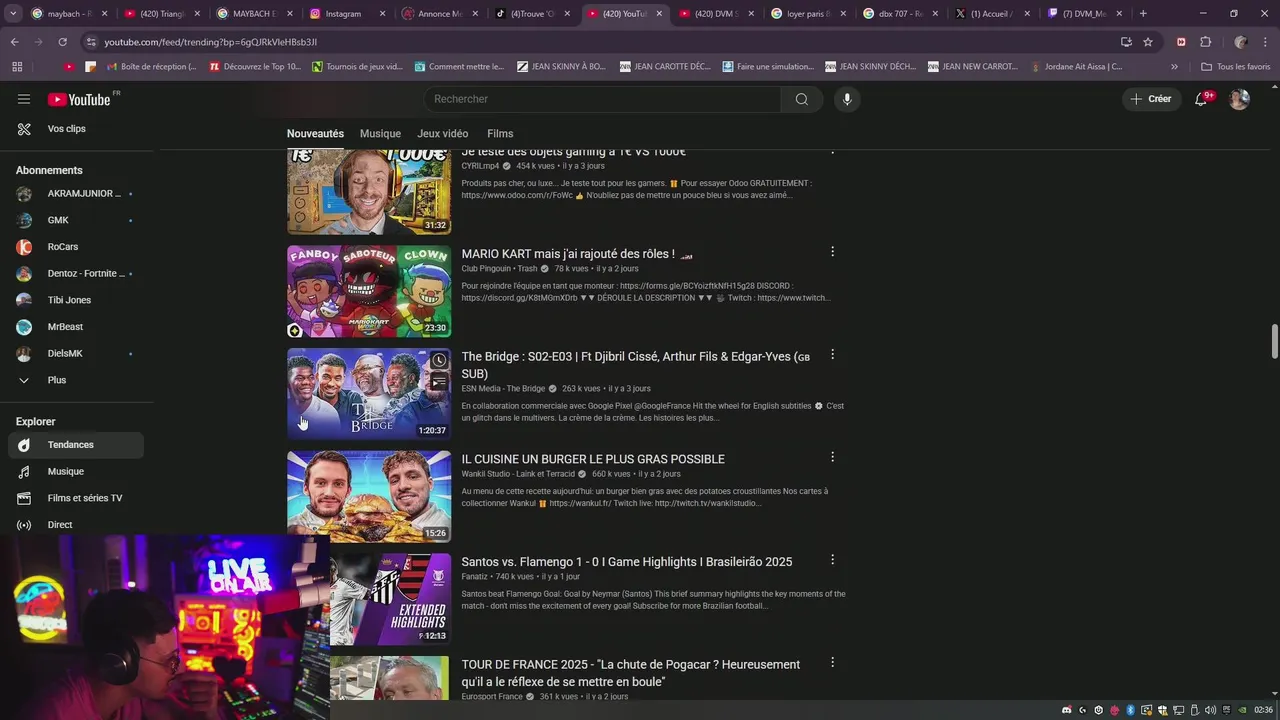Expand subscriptions list with Plus
This screenshot has width=1280, height=720.
(x=76, y=380)
